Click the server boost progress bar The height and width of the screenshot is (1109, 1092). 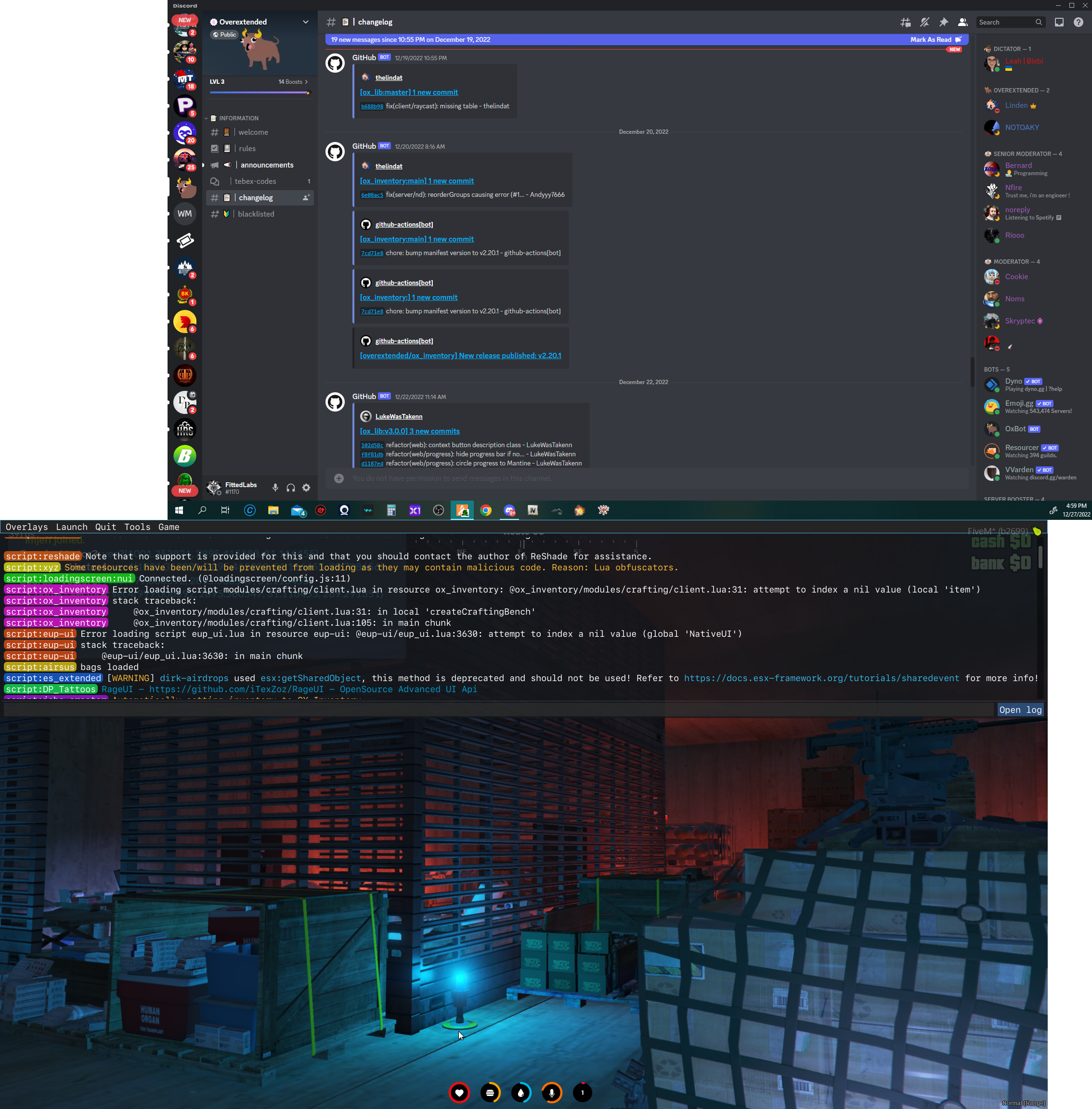[260, 92]
